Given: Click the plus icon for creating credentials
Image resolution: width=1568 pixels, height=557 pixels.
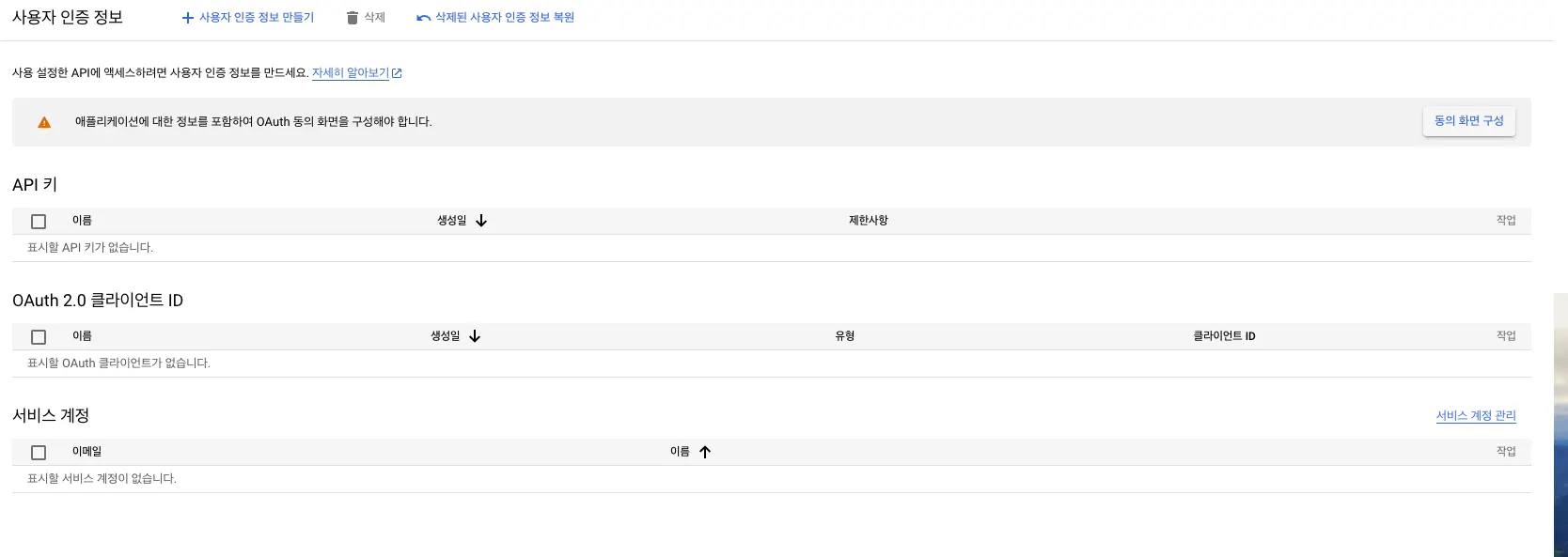Looking at the screenshot, I should click(x=187, y=18).
